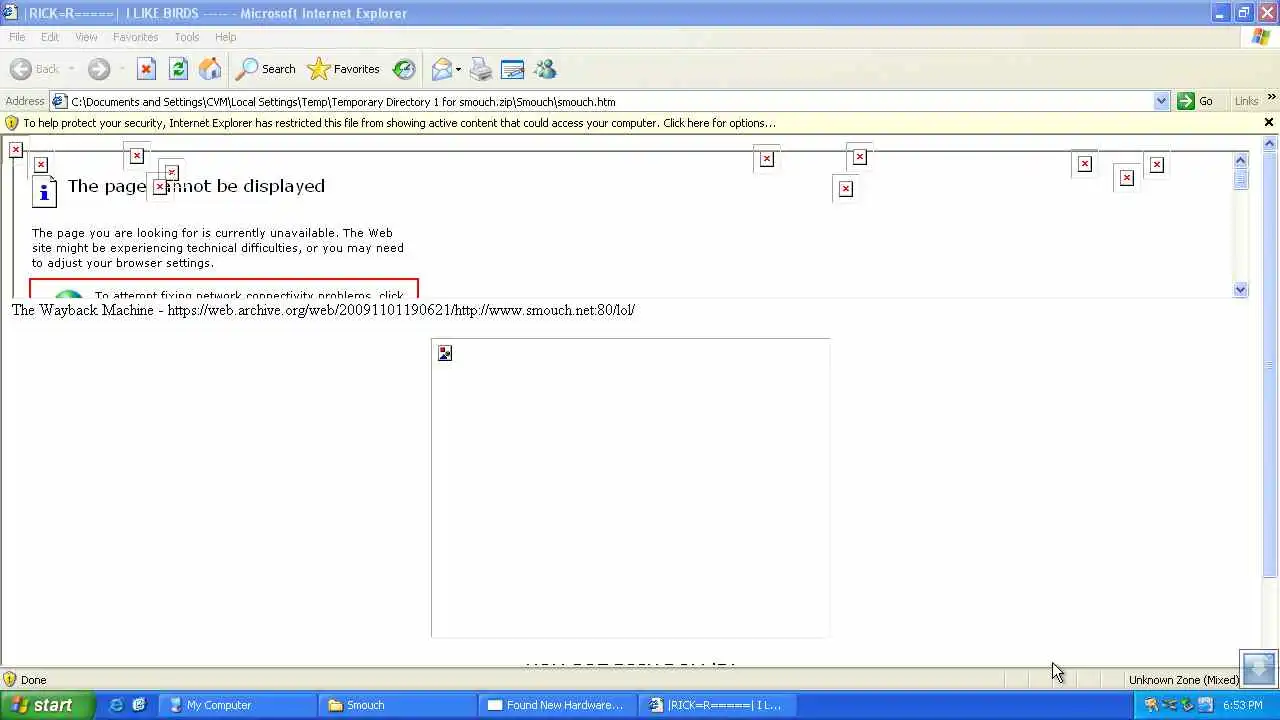Click the tray icon next to the clock
The image size is (1280, 720).
[1205, 705]
